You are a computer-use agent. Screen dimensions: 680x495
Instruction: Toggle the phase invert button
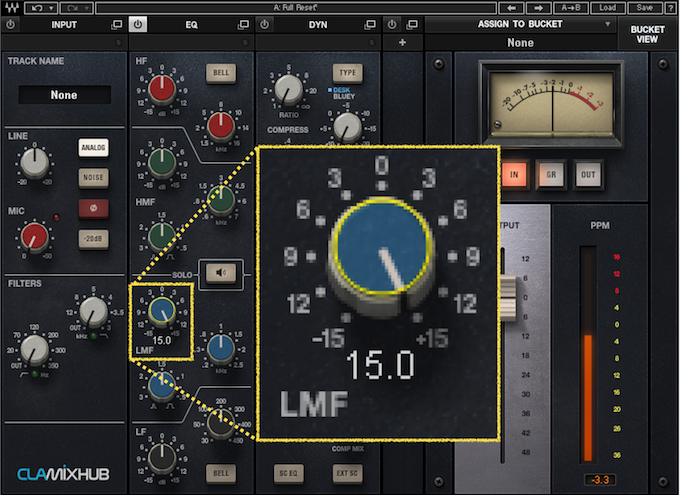pyautogui.click(x=93, y=208)
